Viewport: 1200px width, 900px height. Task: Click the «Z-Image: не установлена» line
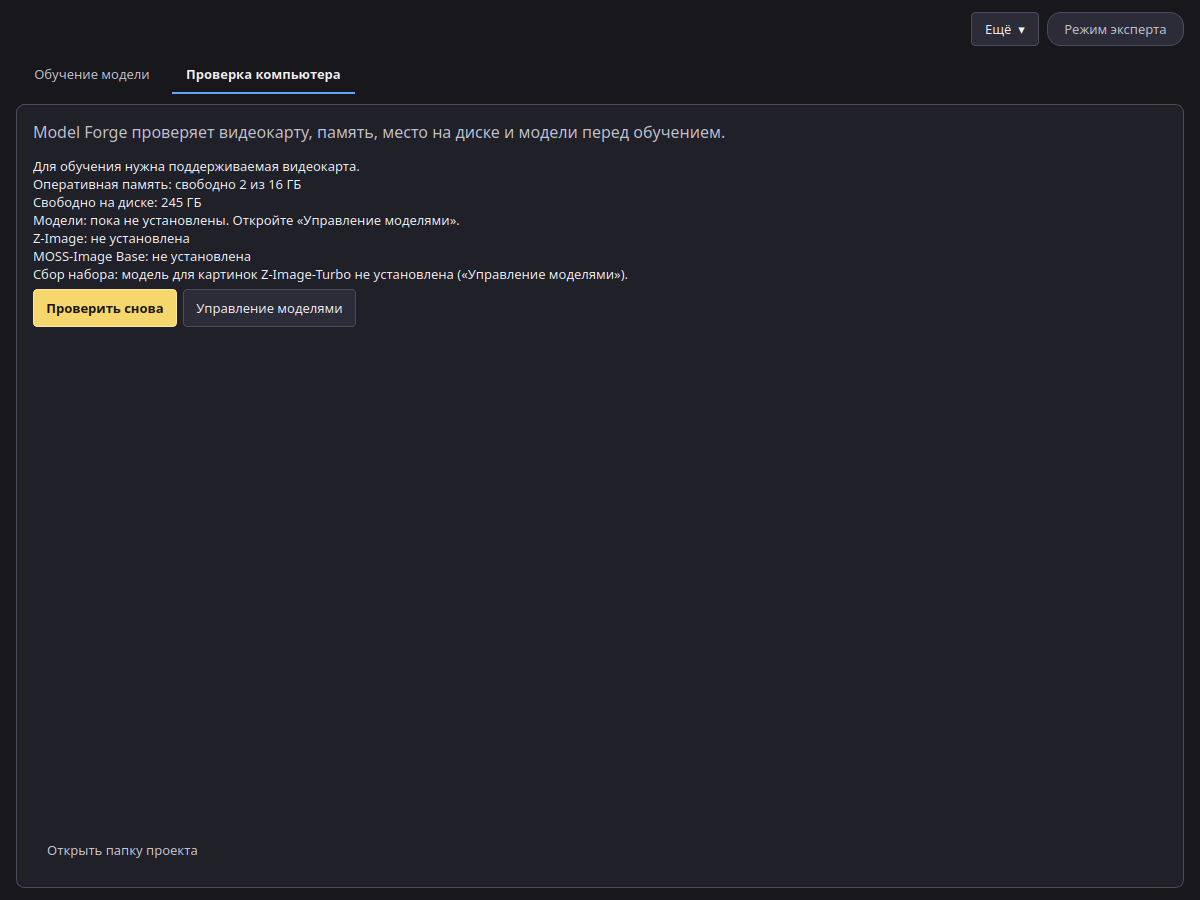point(111,238)
